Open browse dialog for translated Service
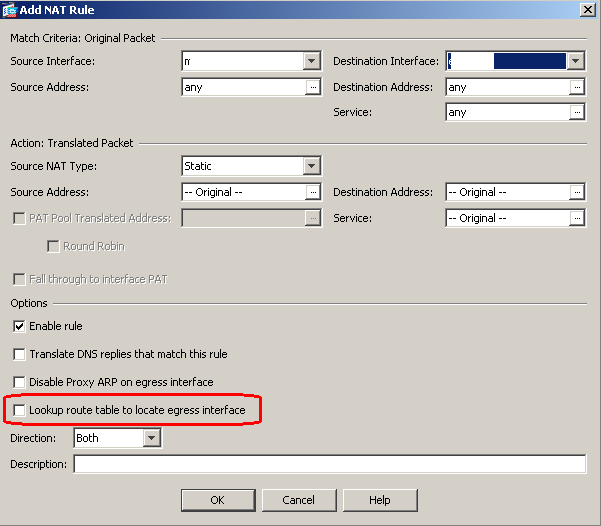This screenshot has height=526, width=601. tap(577, 218)
